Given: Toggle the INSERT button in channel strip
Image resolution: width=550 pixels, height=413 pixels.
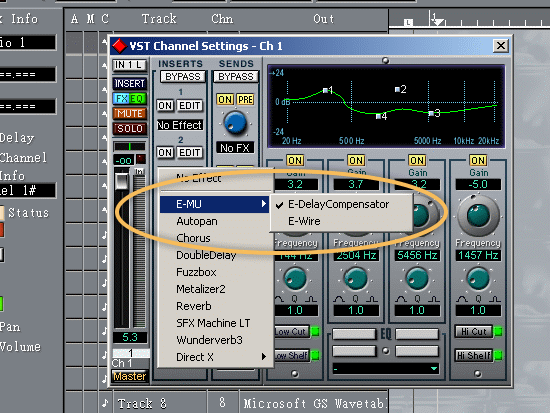Looking at the screenshot, I should (130, 84).
